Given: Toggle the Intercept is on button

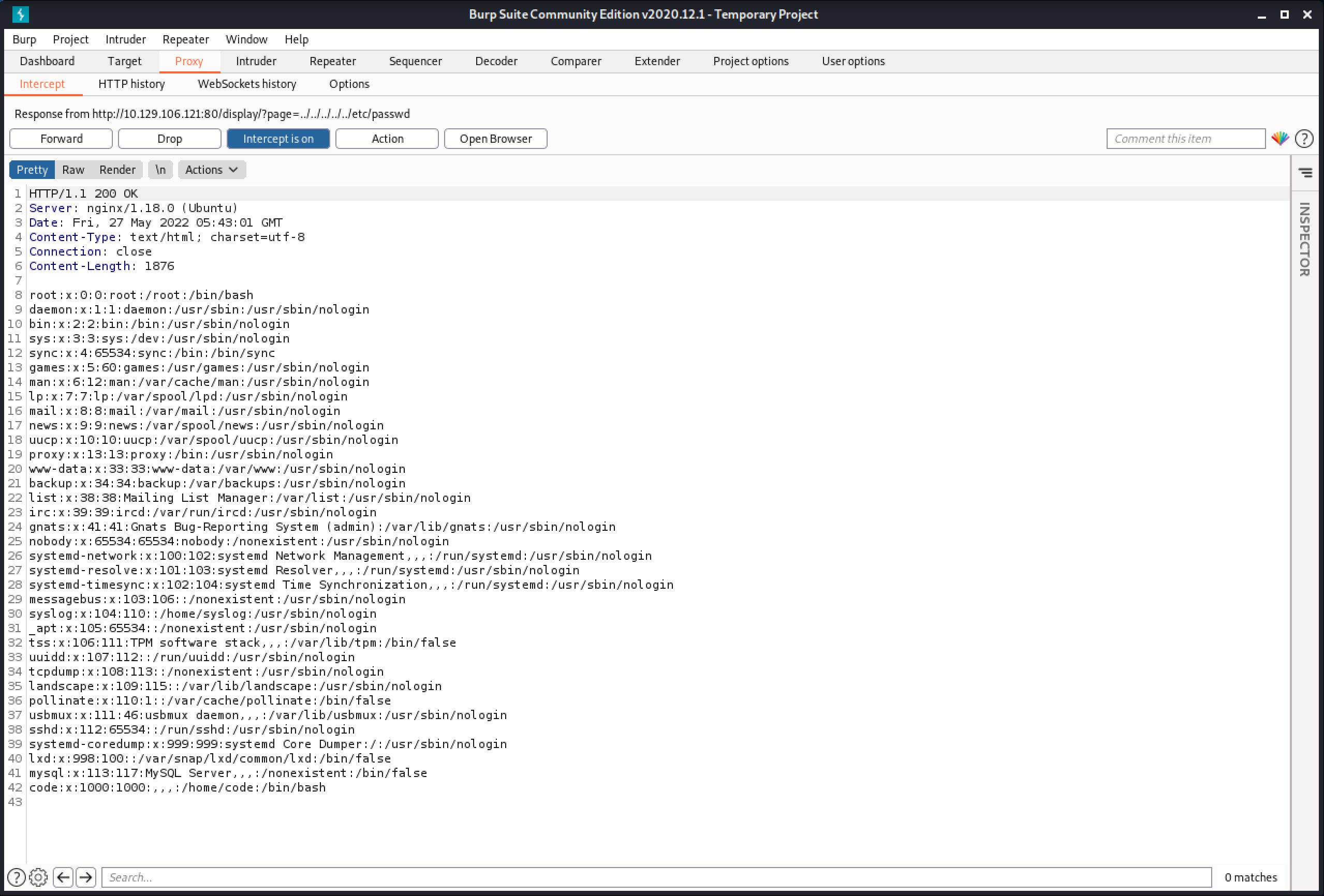Looking at the screenshot, I should coord(278,139).
